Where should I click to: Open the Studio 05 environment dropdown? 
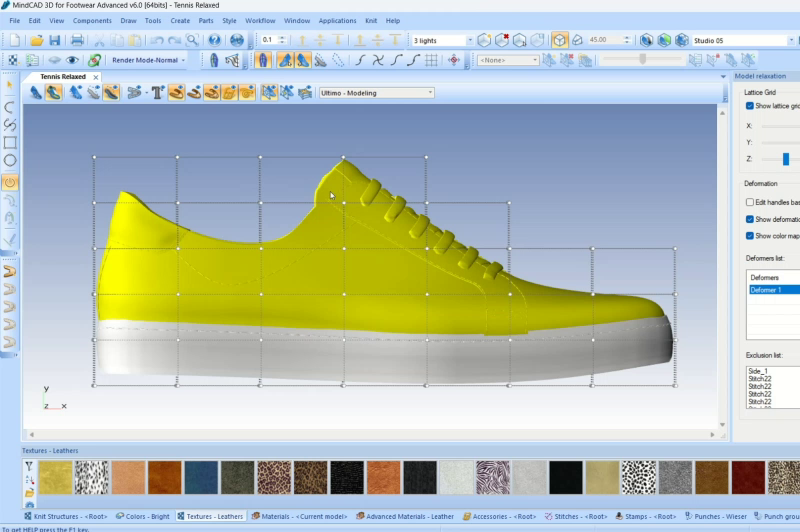(743, 40)
